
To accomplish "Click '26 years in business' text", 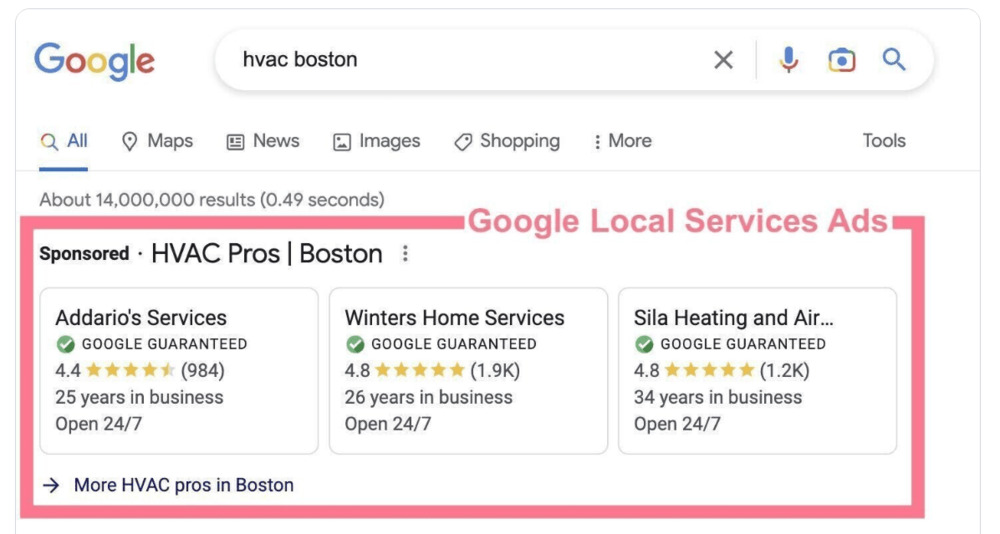I will pos(429,397).
